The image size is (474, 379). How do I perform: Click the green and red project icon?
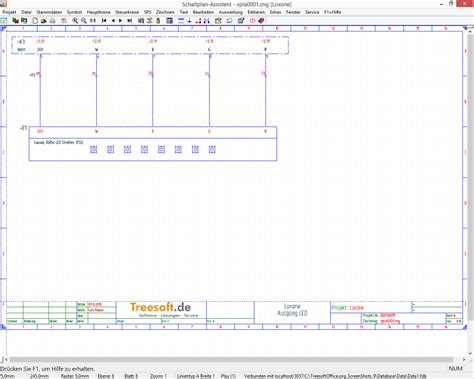point(15,21)
